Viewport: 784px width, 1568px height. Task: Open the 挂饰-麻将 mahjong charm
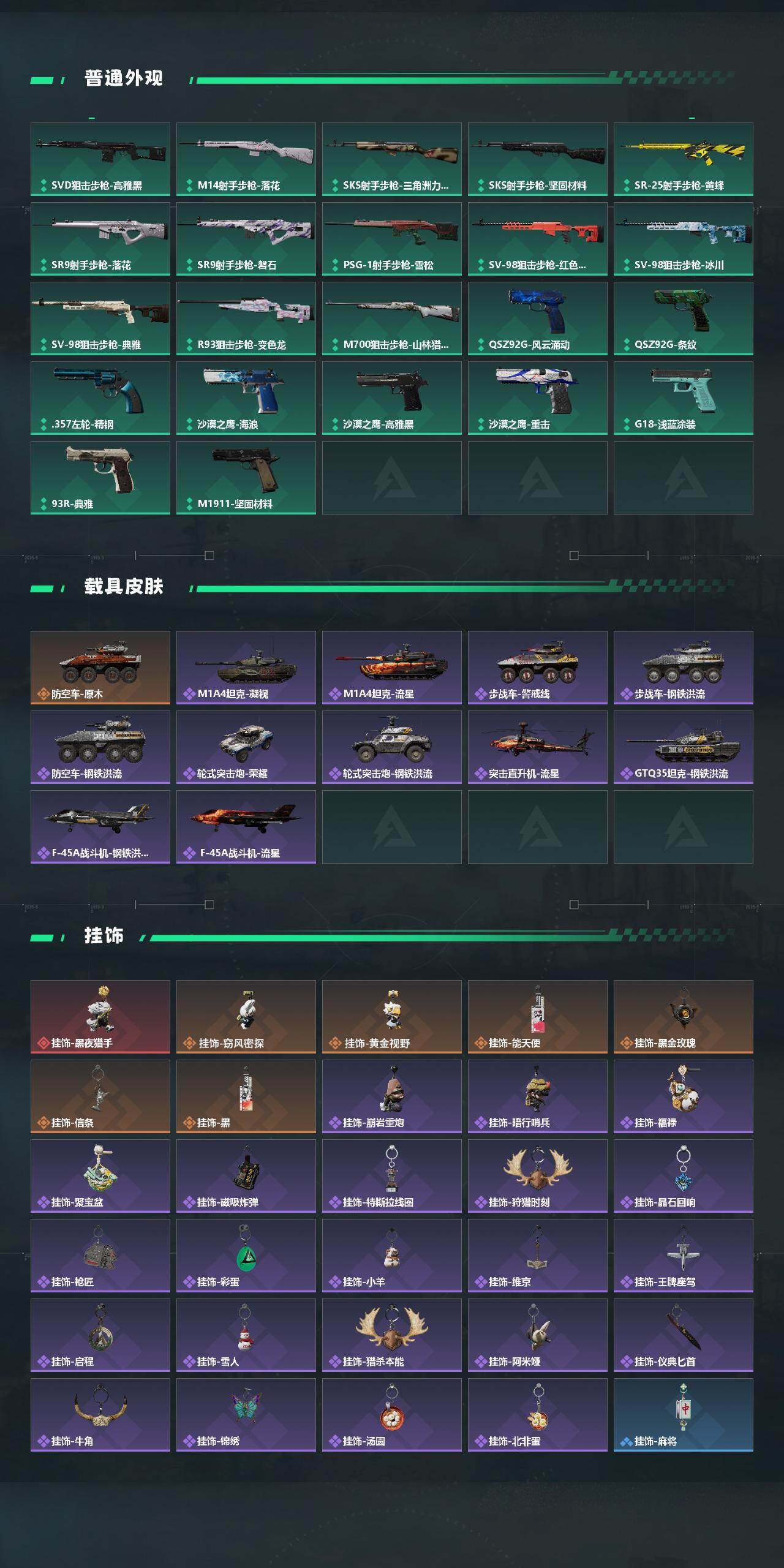pos(684,1415)
